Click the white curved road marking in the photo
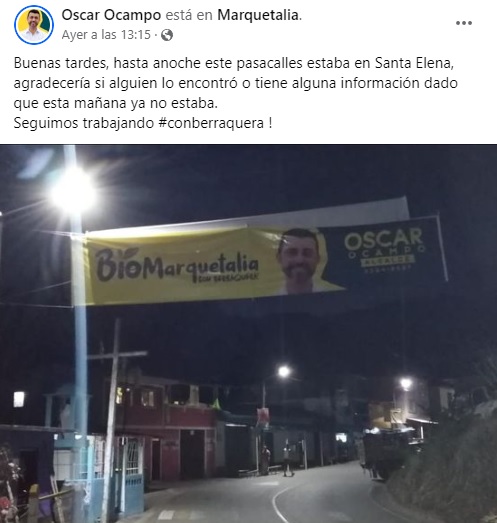This screenshot has width=497, height=523. pyautogui.click(x=279, y=502)
